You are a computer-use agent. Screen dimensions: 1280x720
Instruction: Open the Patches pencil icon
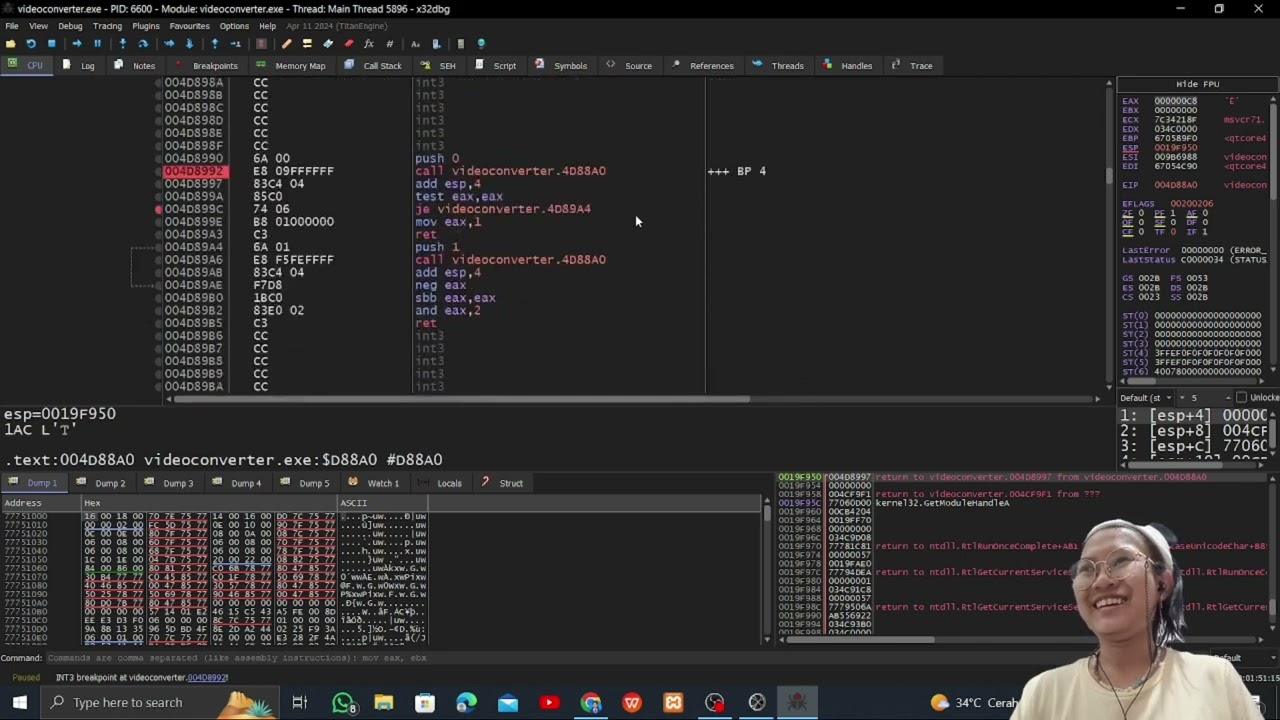click(286, 44)
